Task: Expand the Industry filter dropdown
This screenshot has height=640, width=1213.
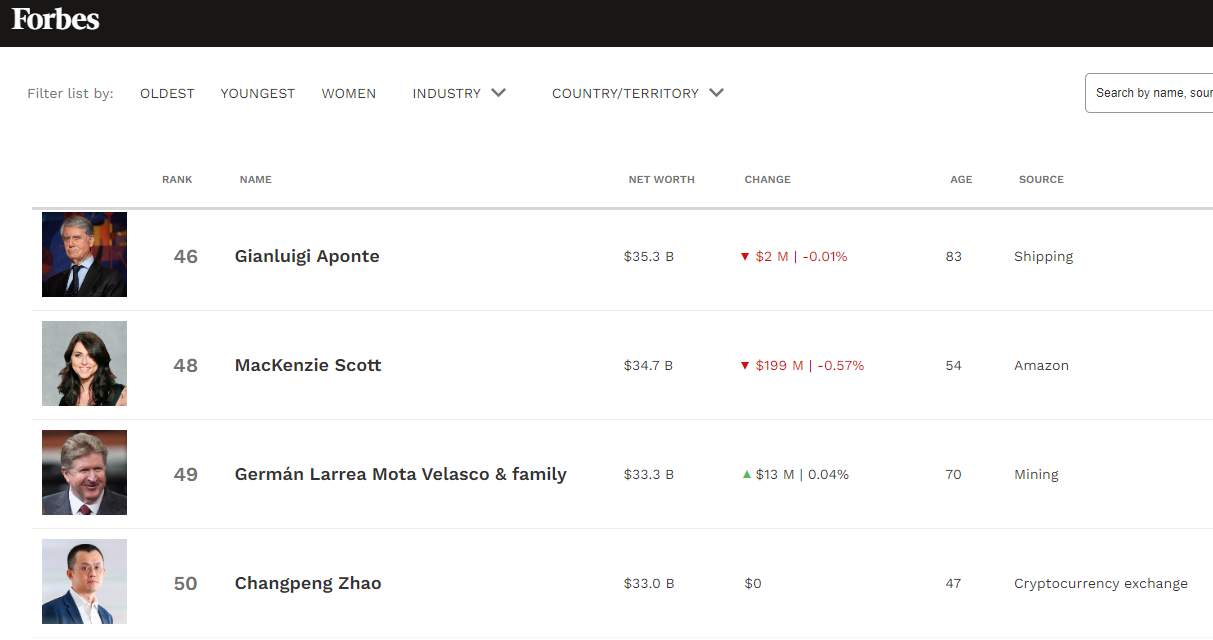Action: (459, 93)
